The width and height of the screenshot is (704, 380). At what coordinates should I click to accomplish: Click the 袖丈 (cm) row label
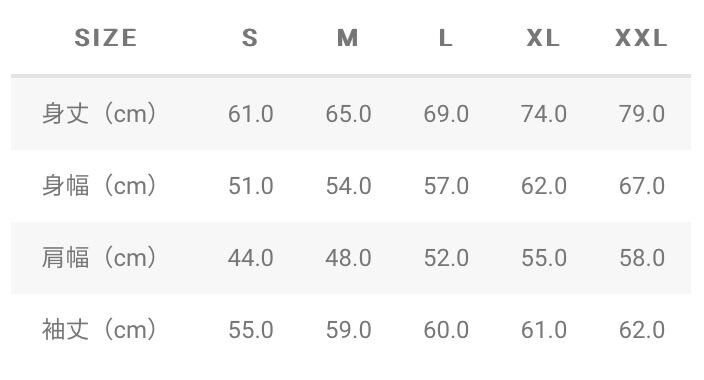coord(99,329)
